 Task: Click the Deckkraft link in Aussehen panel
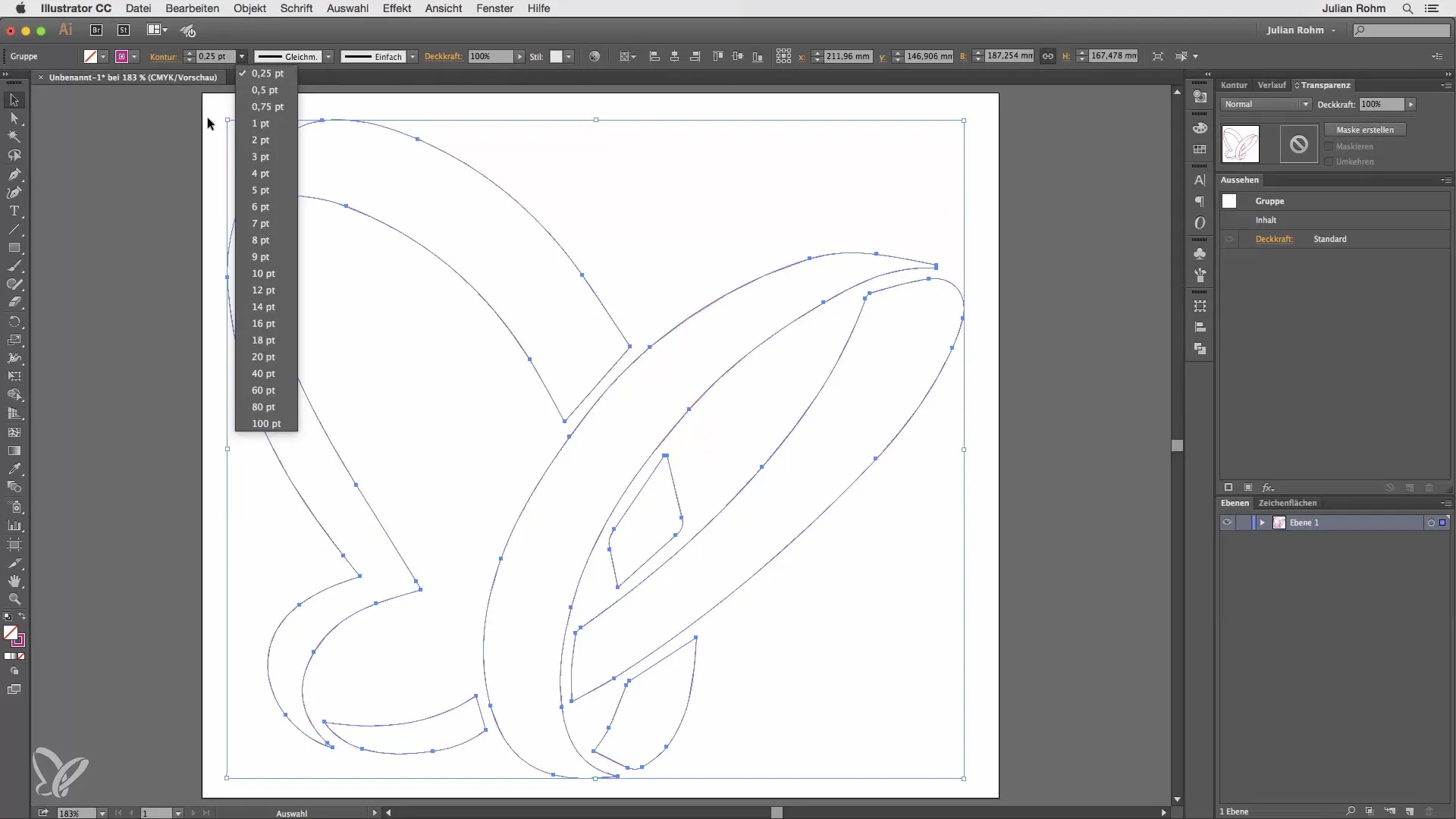1274,239
